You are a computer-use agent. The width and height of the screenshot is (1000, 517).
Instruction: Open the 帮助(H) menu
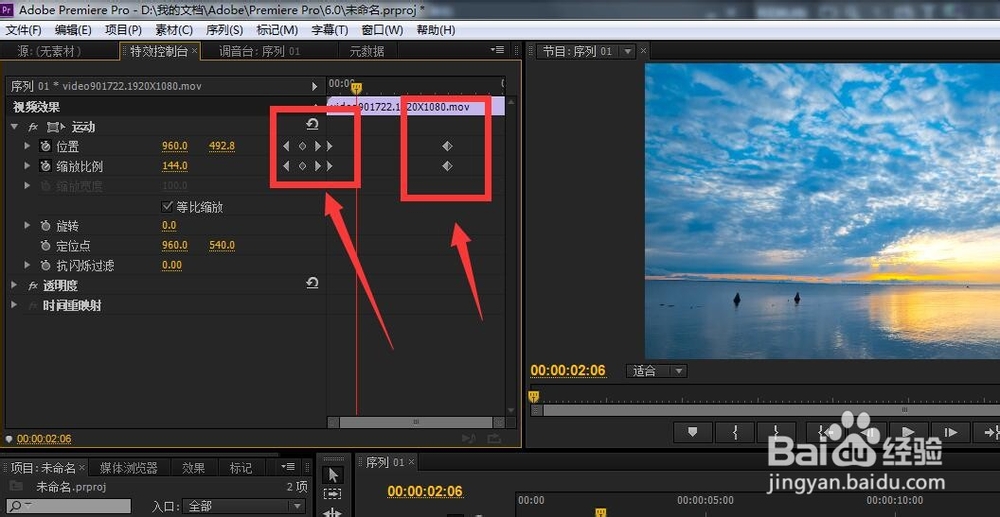pyautogui.click(x=436, y=30)
